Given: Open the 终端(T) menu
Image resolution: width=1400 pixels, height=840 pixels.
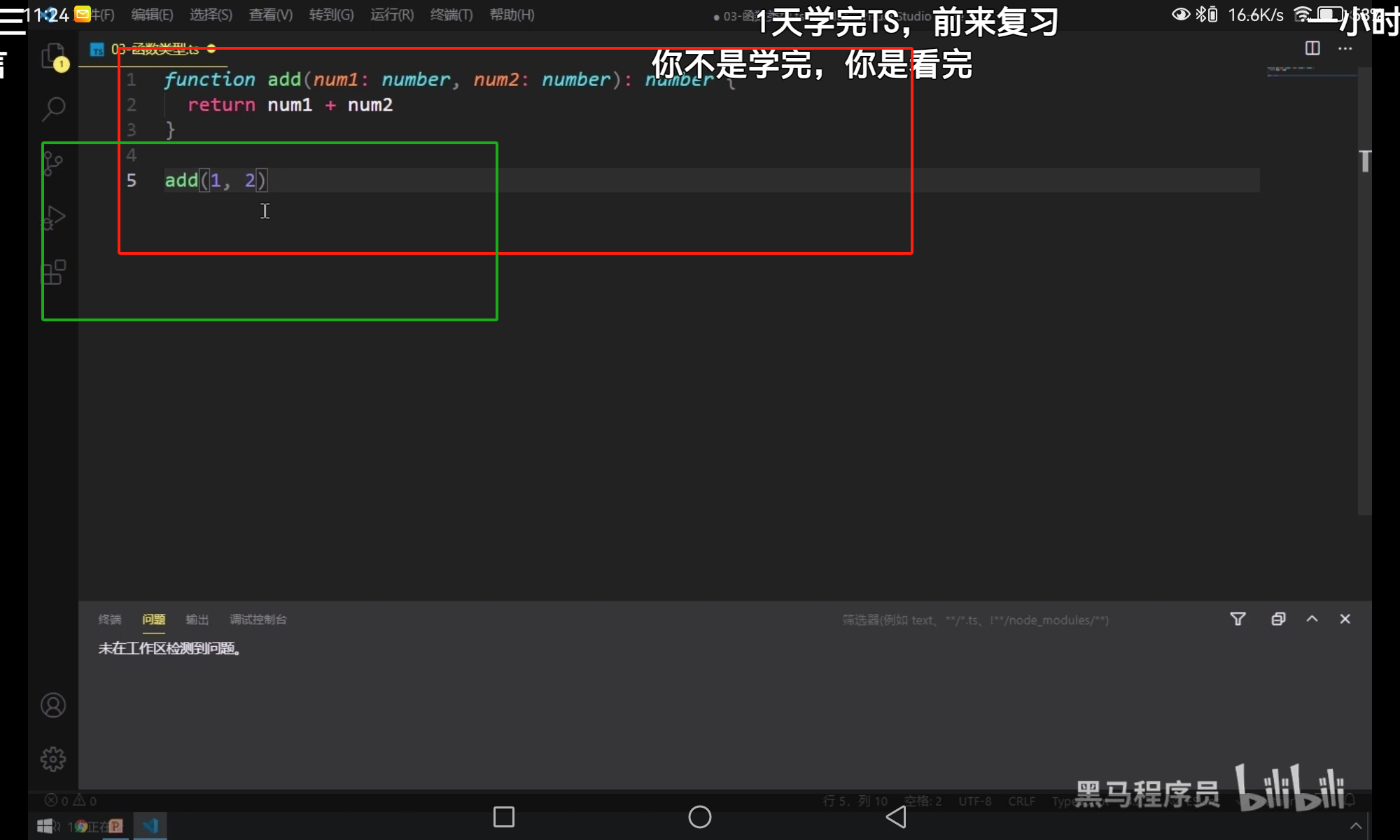Looking at the screenshot, I should pyautogui.click(x=451, y=15).
